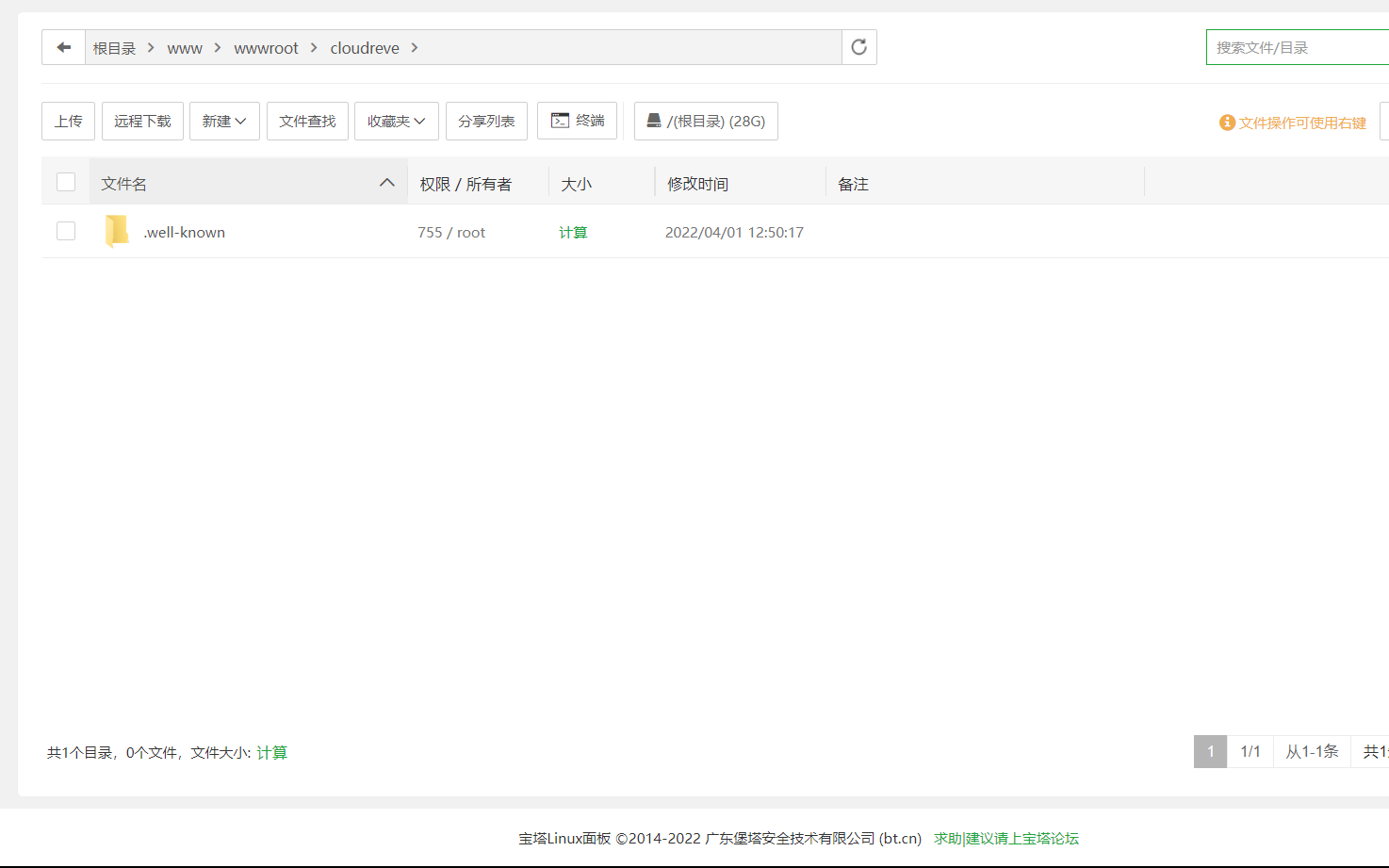Go to 根目录 via breadcrumb

[x=115, y=47]
